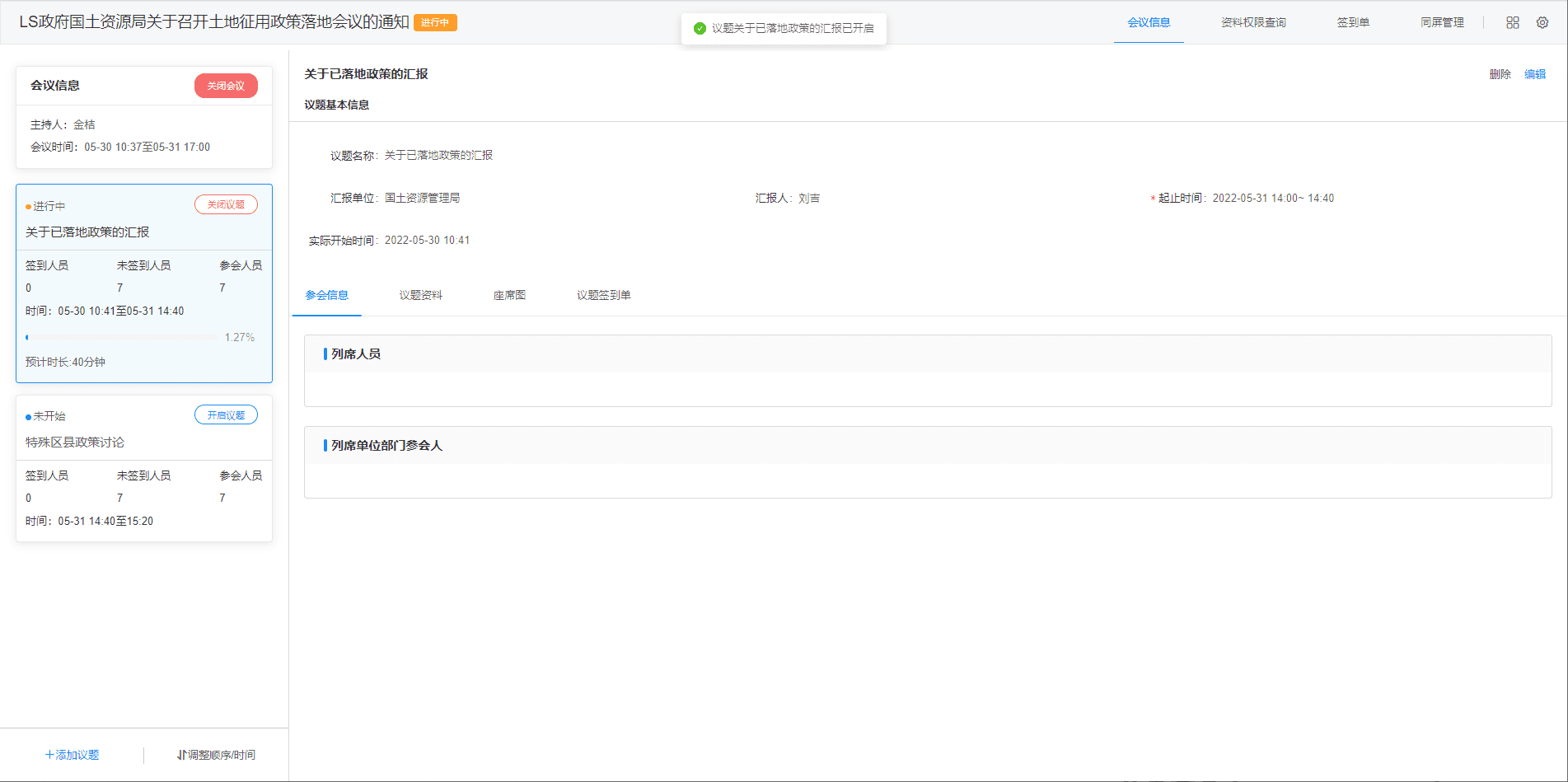
Task: Click notification text 议题关于已落地政策的汇报已开启
Action: pos(793,29)
